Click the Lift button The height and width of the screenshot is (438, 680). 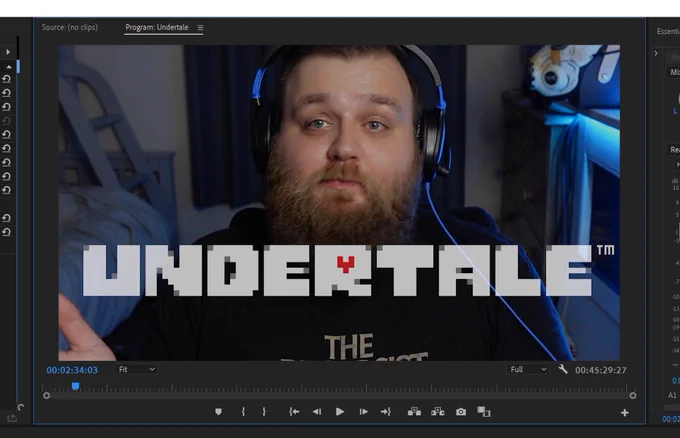click(x=414, y=412)
